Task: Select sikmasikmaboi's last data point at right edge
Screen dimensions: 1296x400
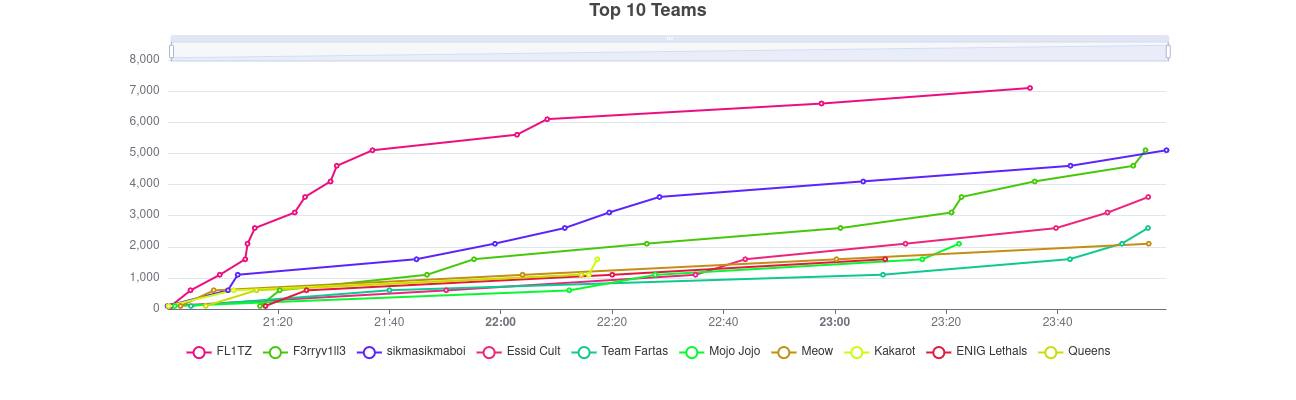Action: point(1166,150)
